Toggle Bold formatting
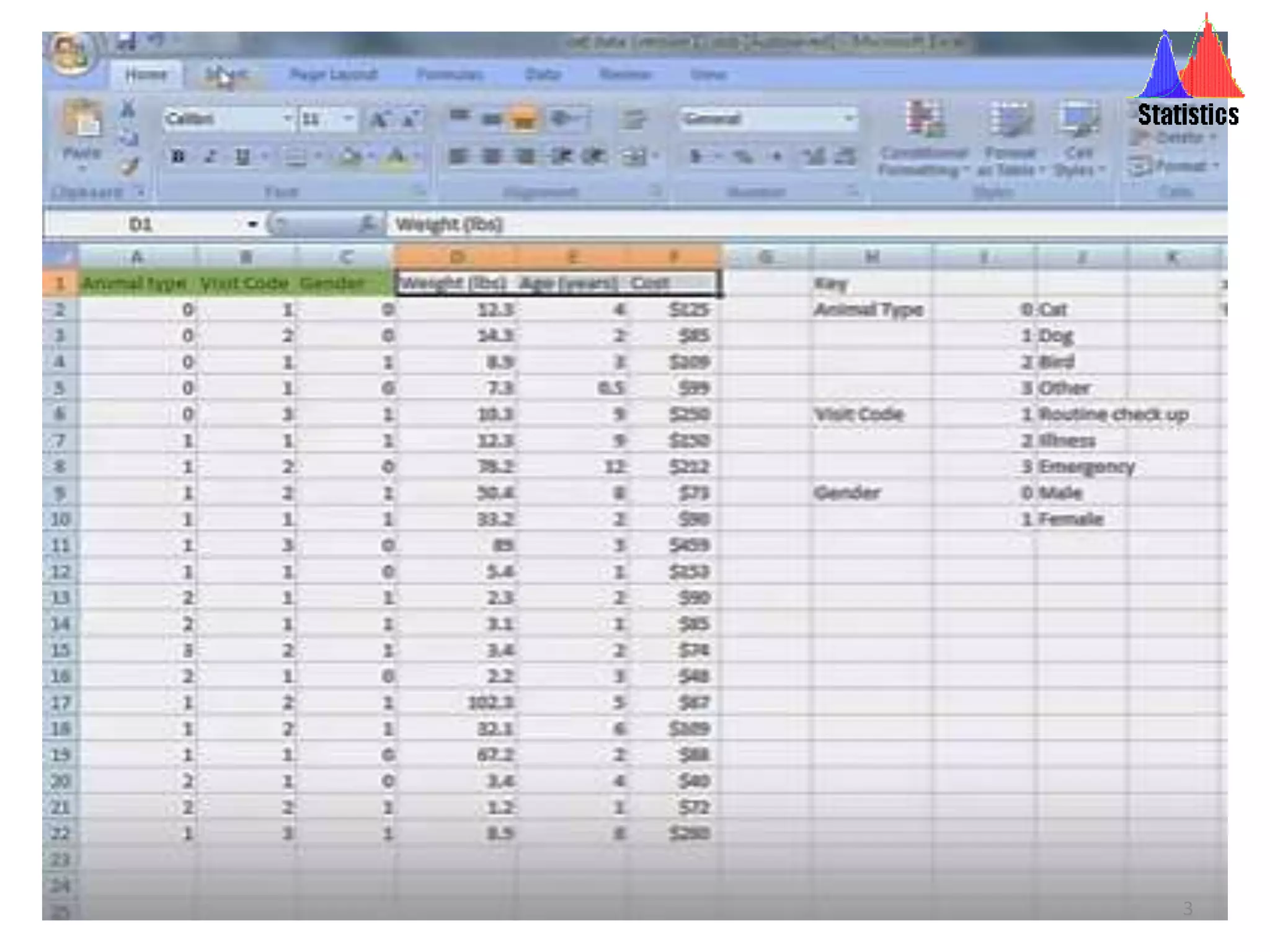This screenshot has width=1270, height=952. click(x=179, y=157)
